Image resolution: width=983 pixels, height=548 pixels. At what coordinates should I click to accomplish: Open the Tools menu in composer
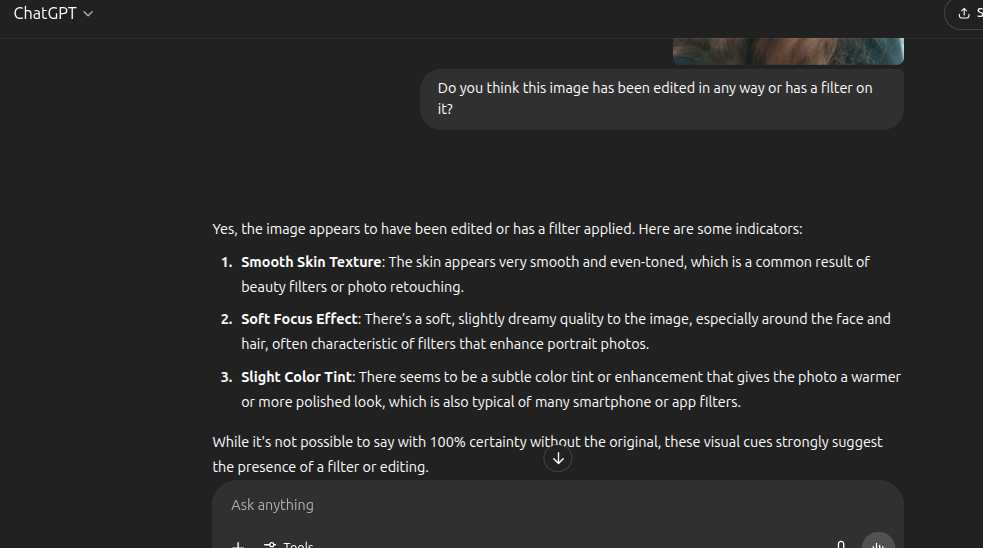(289, 544)
